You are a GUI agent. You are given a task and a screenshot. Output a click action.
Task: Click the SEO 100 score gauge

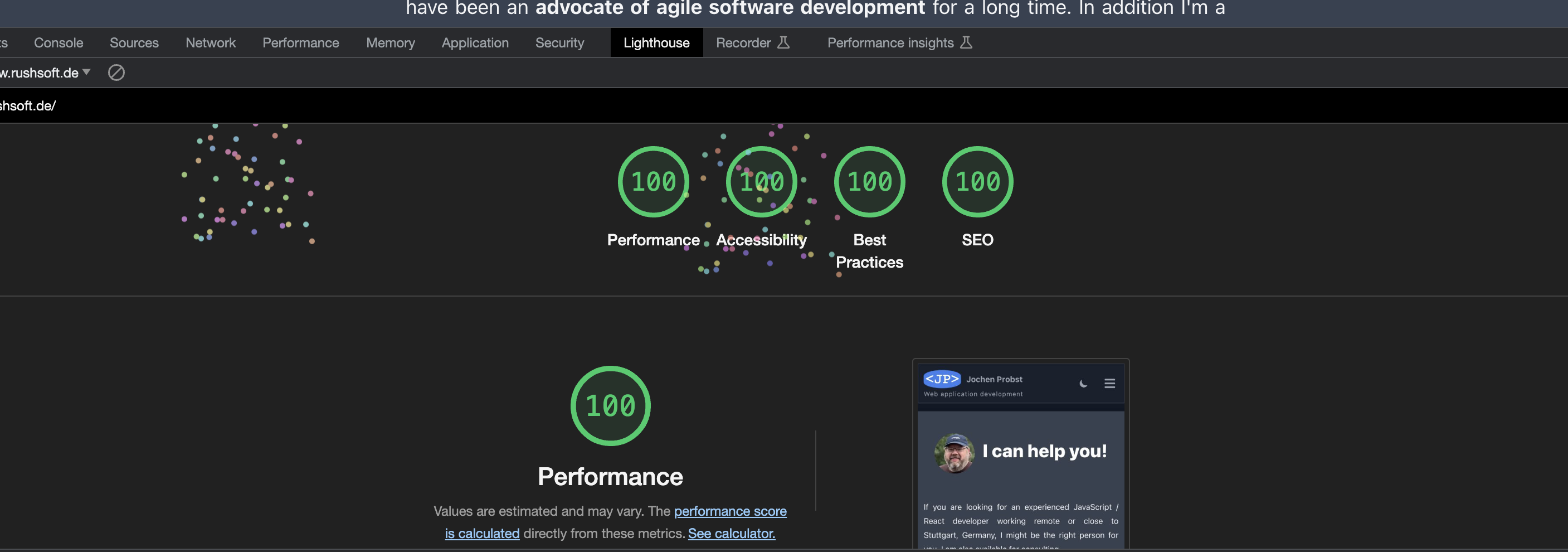pos(977,182)
